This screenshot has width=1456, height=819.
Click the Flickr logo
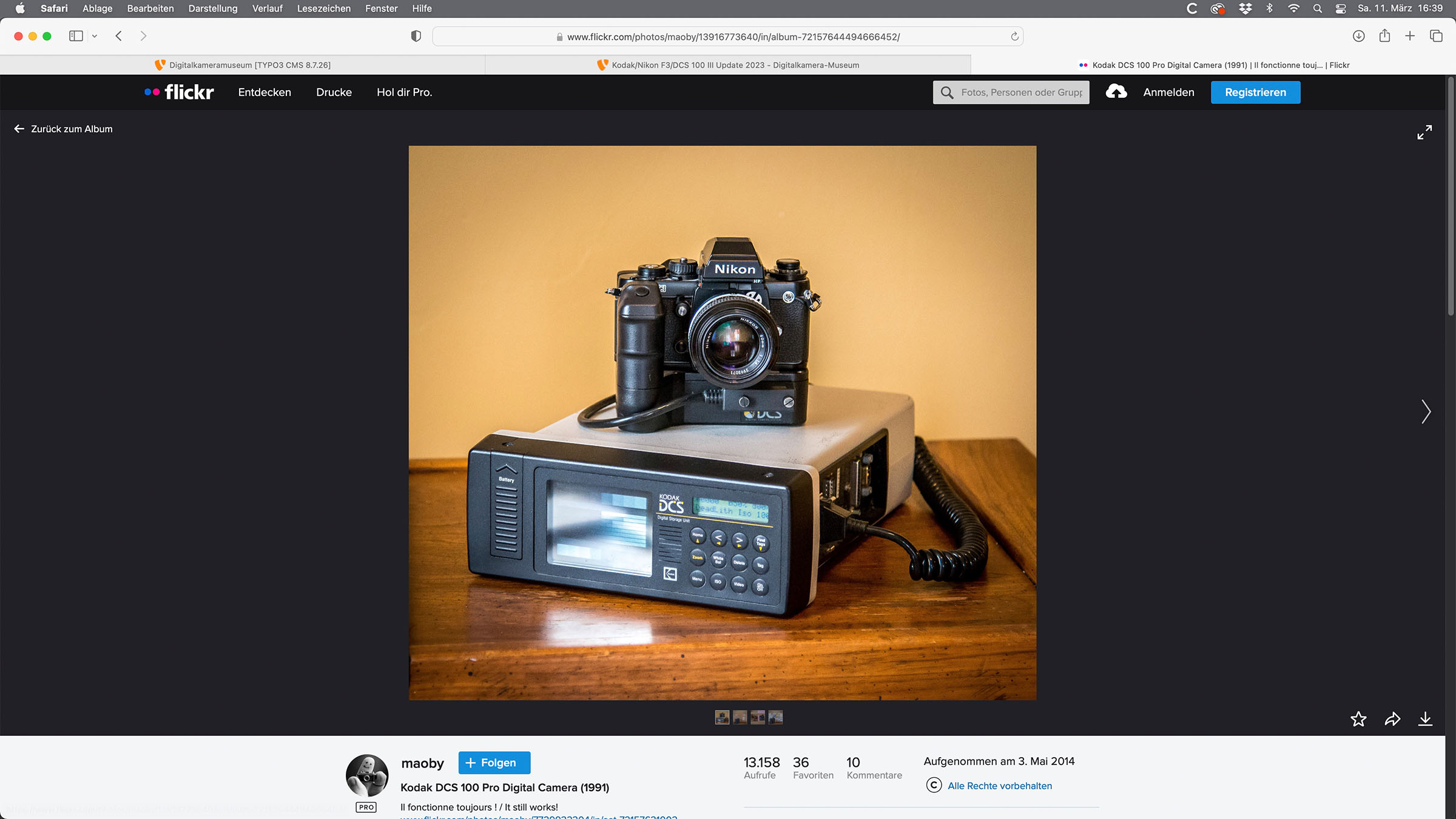pos(179,92)
